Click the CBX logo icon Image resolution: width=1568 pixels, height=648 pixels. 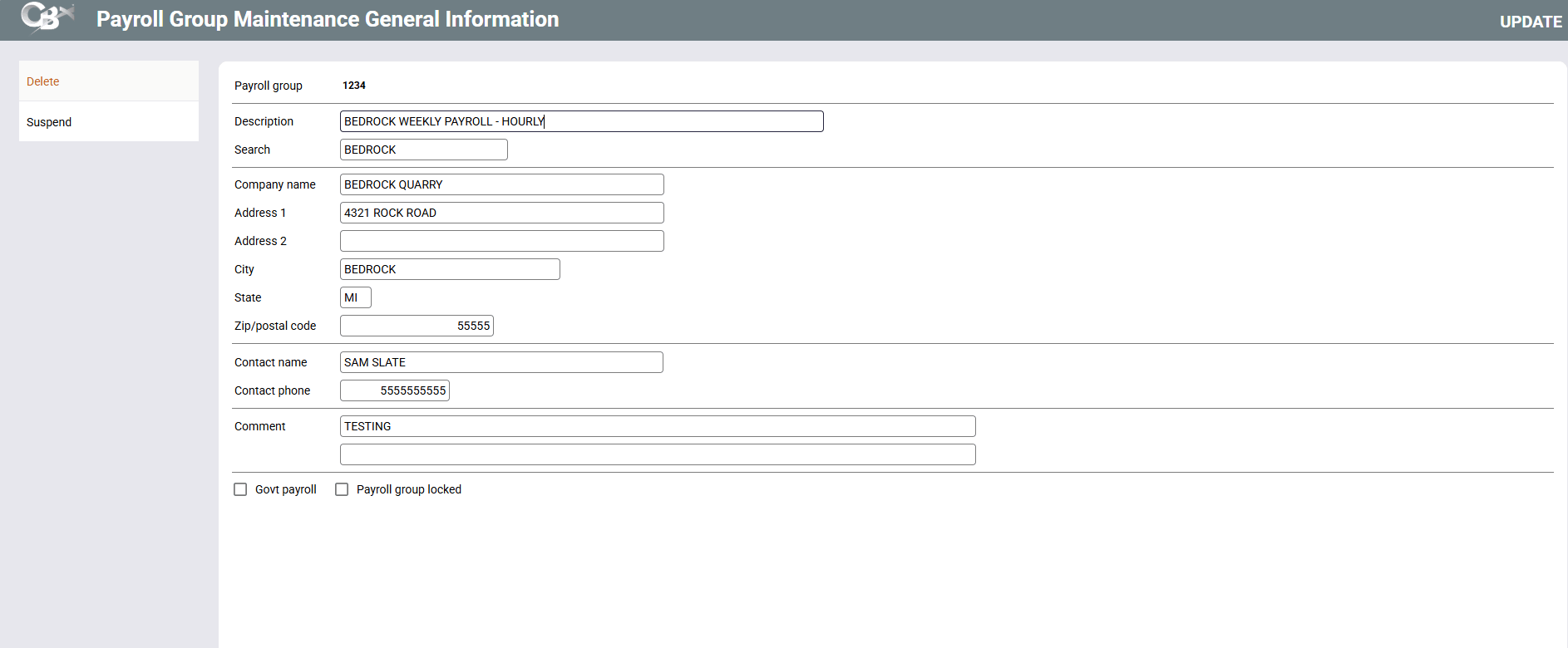point(46,18)
